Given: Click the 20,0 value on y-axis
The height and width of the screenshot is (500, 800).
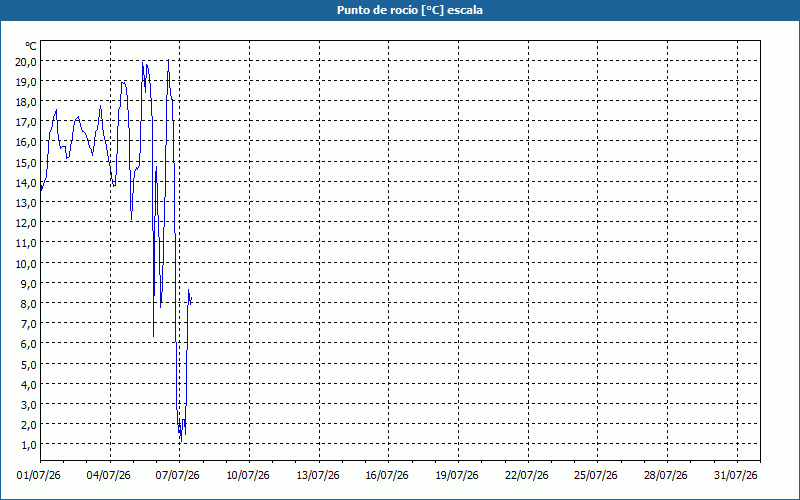Looking at the screenshot, I should [x=27, y=62].
